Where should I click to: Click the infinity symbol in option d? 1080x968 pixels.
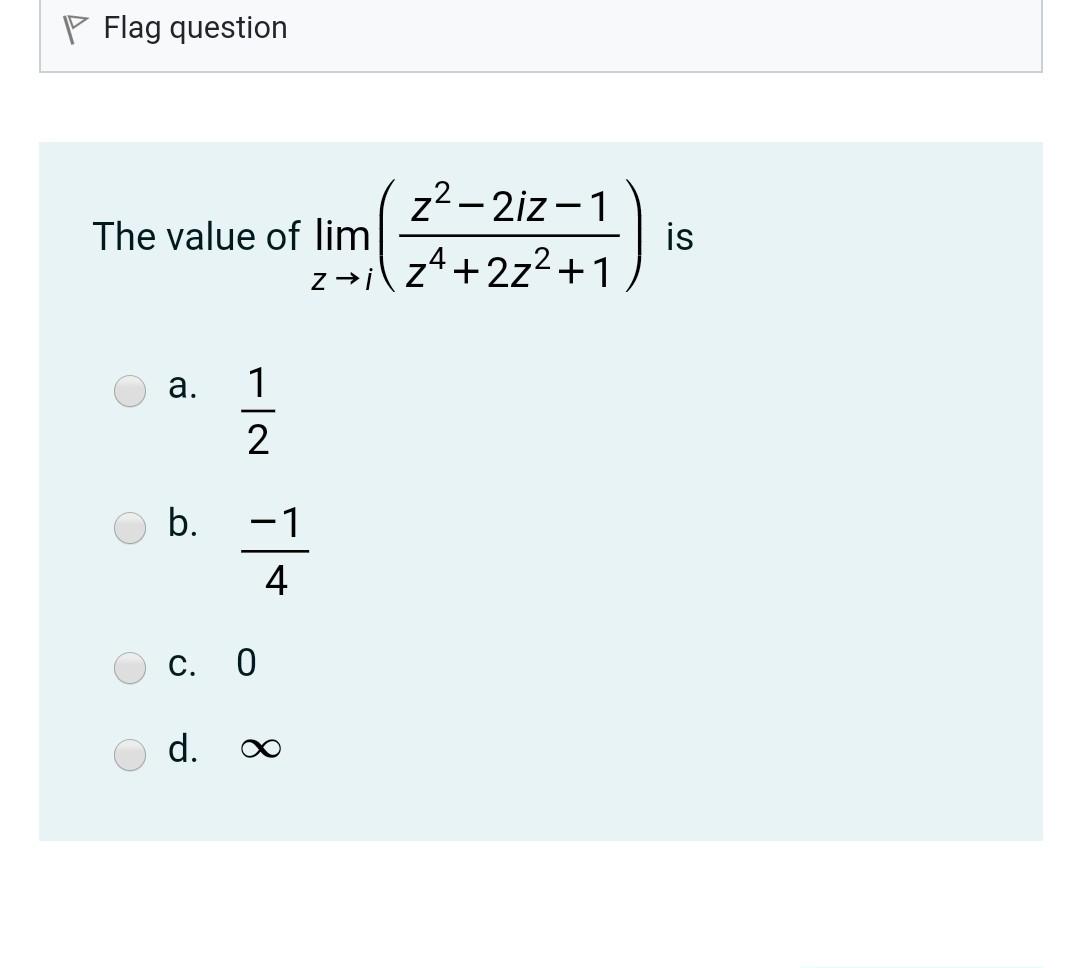[x=259, y=748]
